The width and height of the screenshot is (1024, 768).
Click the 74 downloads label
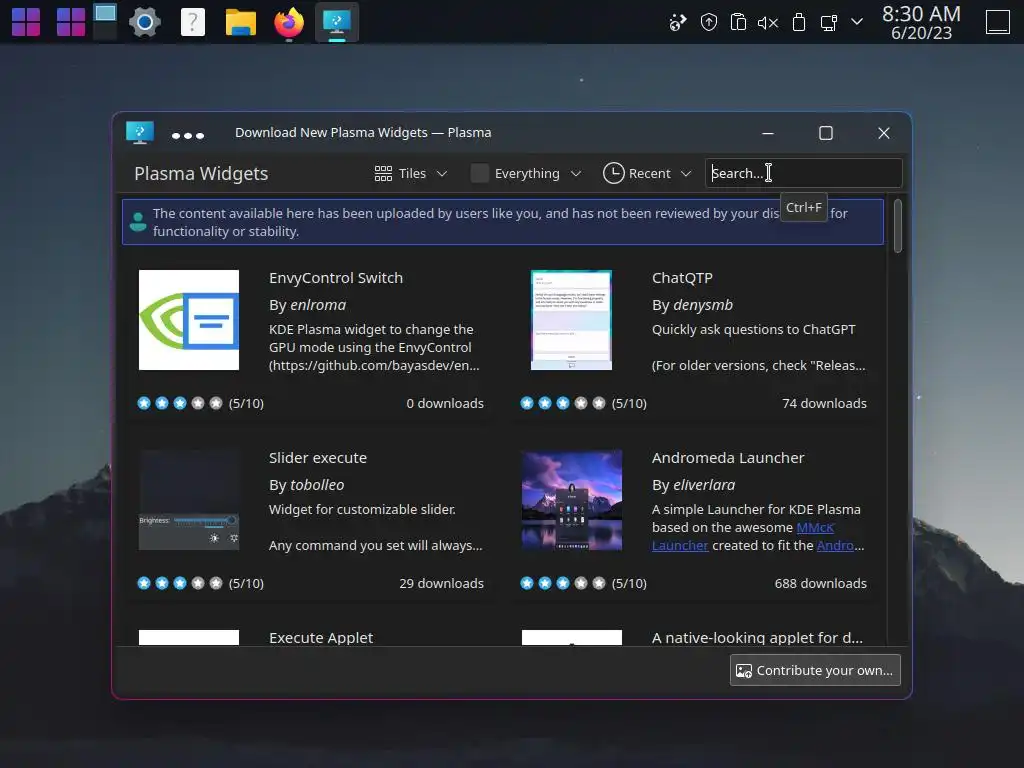824,404
